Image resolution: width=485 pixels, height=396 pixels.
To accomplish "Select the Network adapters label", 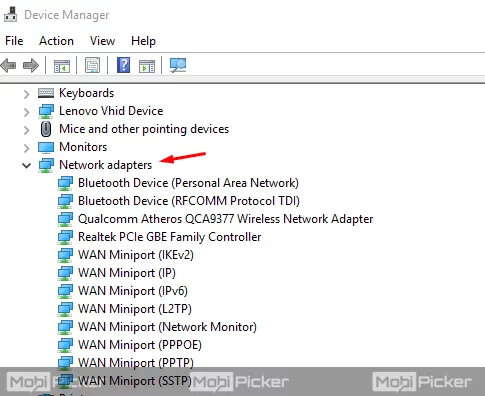I will click(x=105, y=165).
